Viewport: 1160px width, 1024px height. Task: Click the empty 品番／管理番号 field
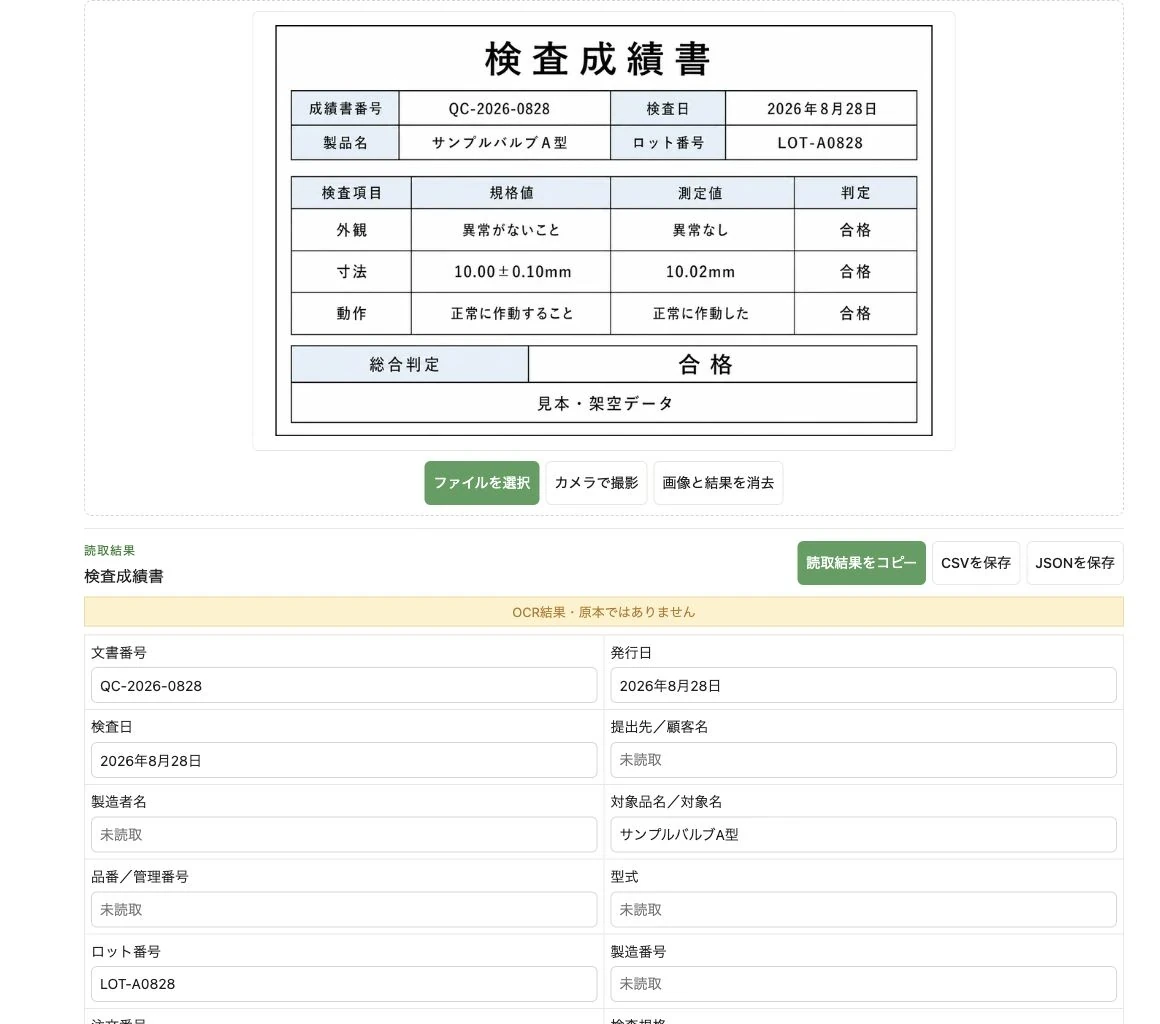click(x=344, y=910)
